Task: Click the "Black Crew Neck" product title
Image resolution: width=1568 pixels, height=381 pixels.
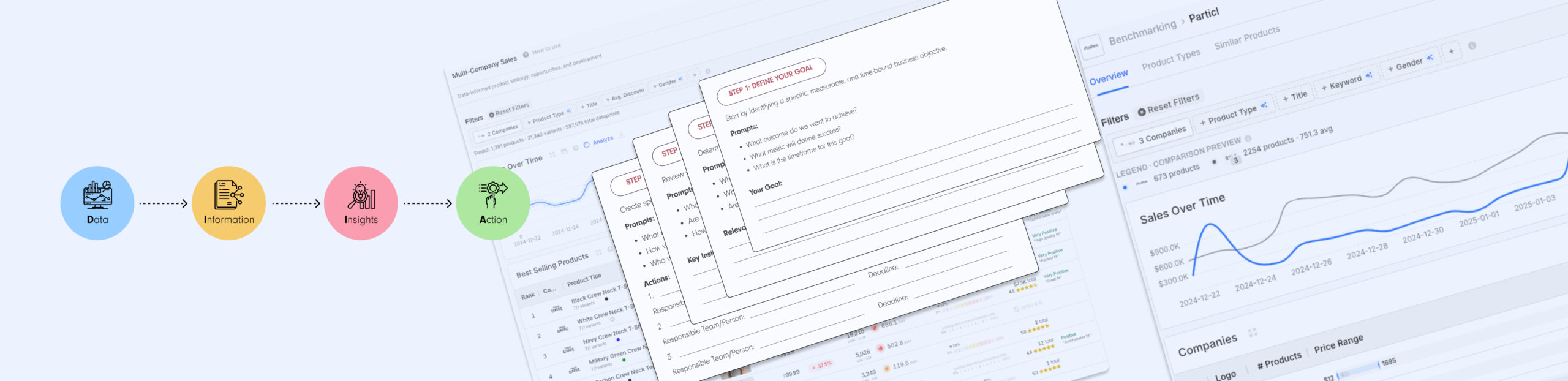Action: tap(598, 293)
